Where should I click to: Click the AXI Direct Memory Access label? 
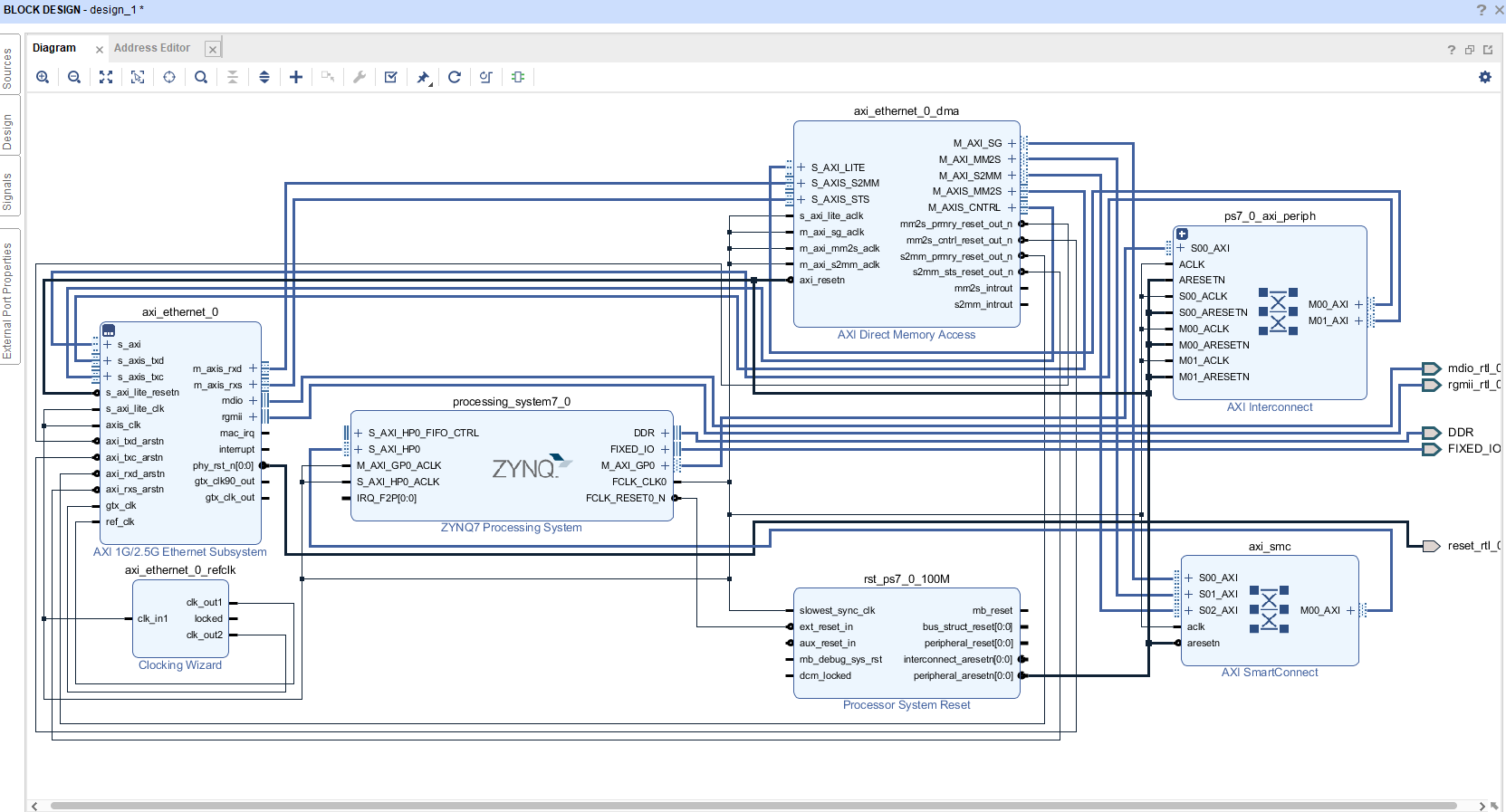(x=906, y=335)
